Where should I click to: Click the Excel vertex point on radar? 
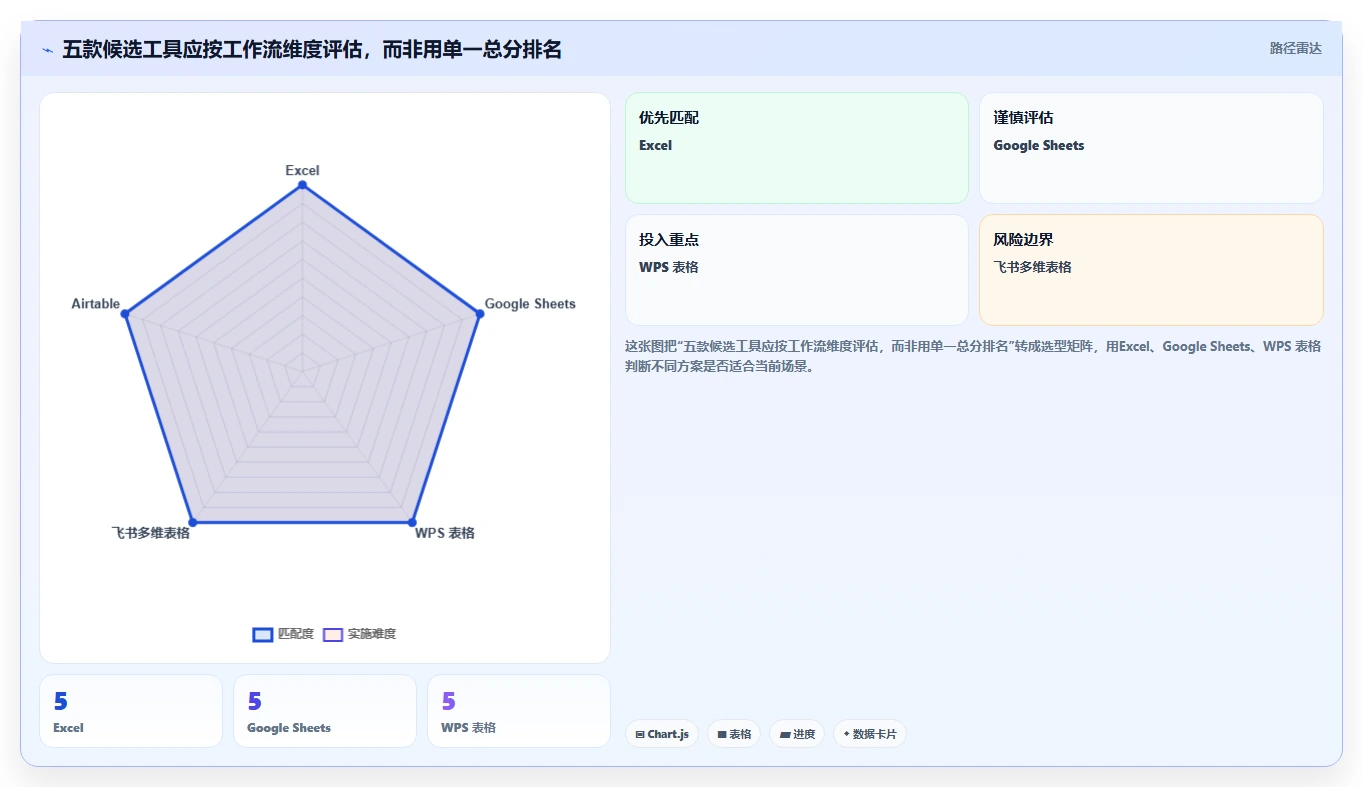coord(302,185)
